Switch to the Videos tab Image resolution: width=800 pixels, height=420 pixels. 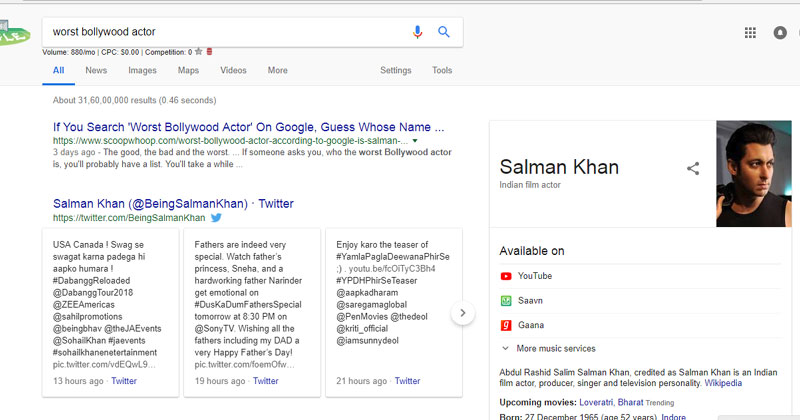pyautogui.click(x=233, y=70)
